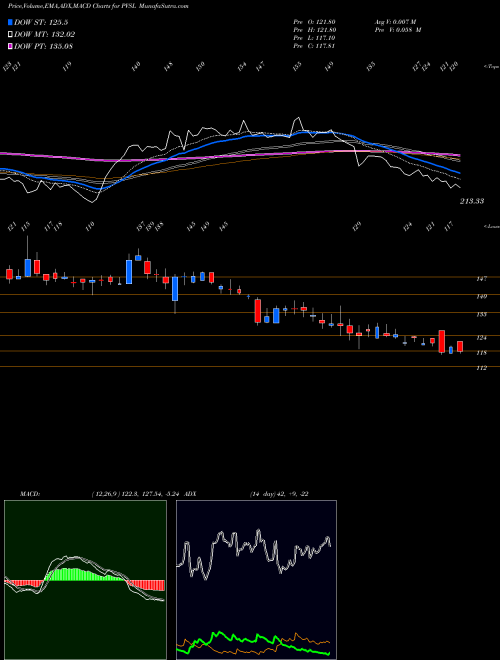500x660 pixels.
Task: Click the 154 tops label
Action: pos(242,66)
